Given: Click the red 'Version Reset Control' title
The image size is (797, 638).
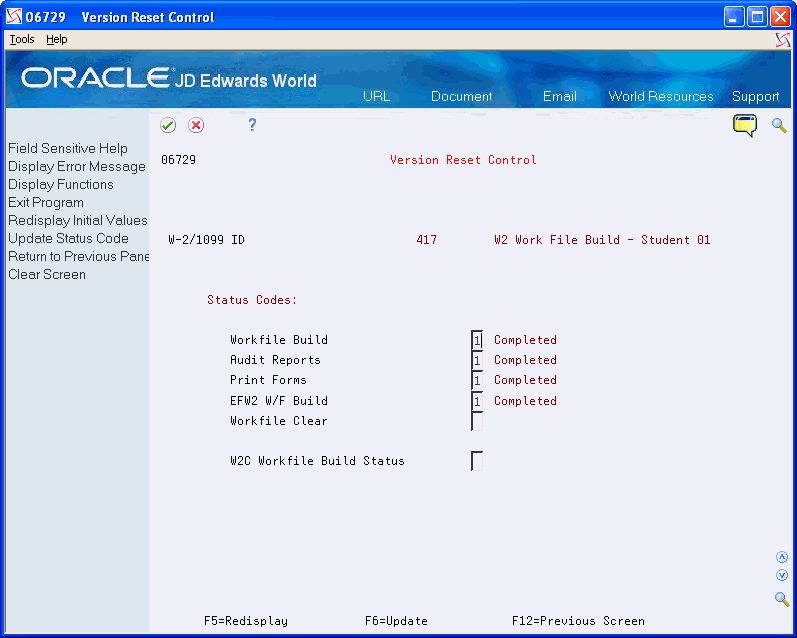Looking at the screenshot, I should tap(463, 160).
